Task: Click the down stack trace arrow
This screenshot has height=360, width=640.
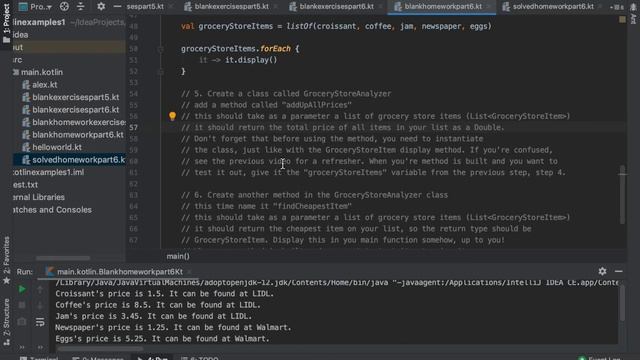Action: [x=40, y=305]
